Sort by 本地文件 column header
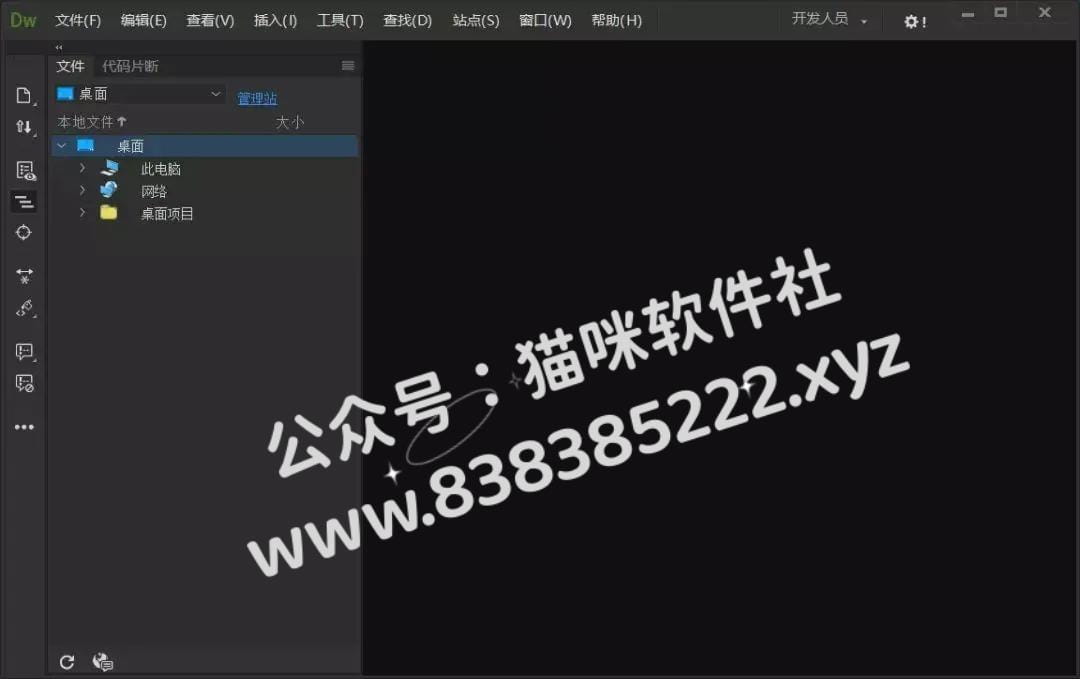The height and width of the screenshot is (679, 1080). pos(92,122)
